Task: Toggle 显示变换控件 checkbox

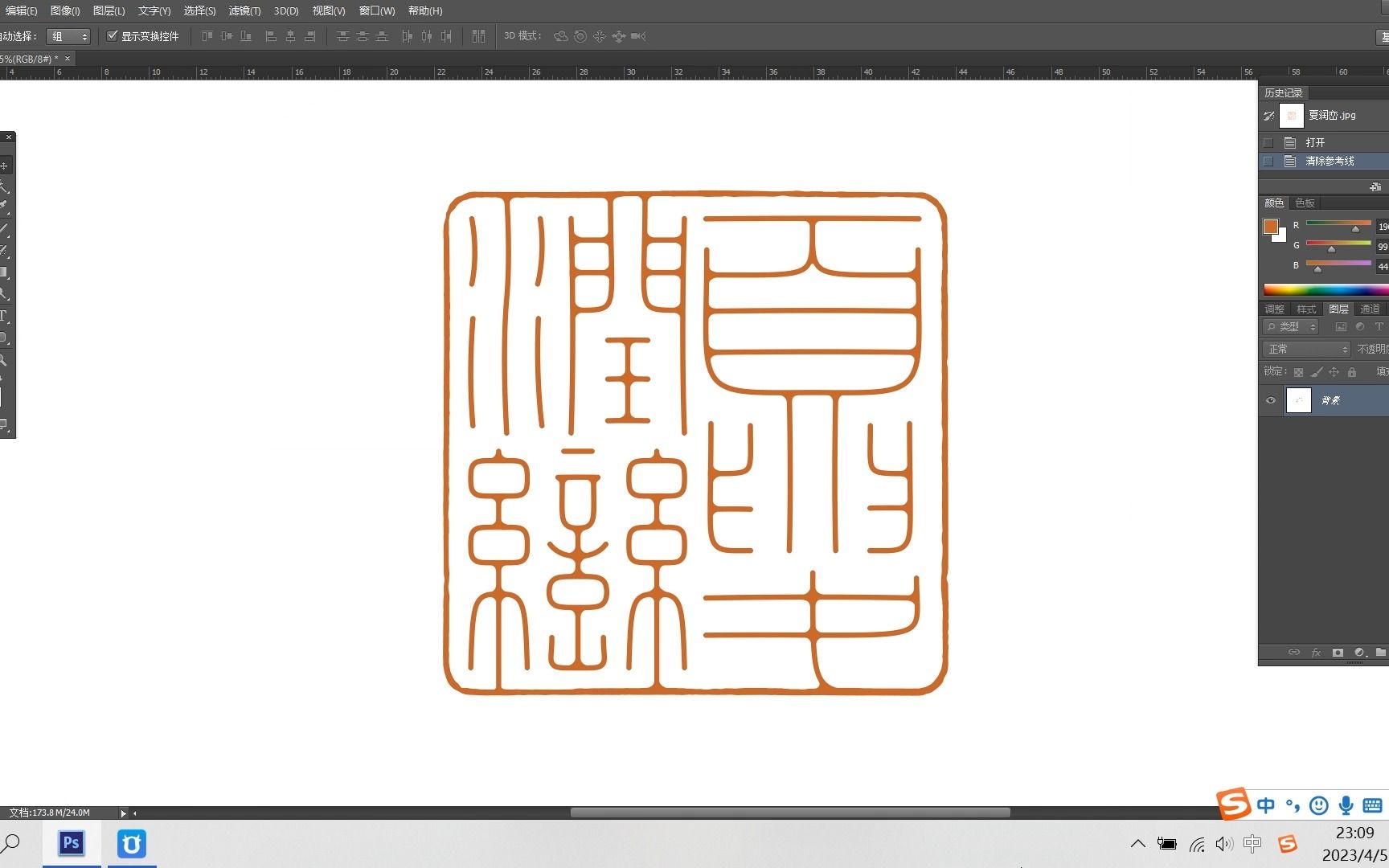Action: point(113,36)
